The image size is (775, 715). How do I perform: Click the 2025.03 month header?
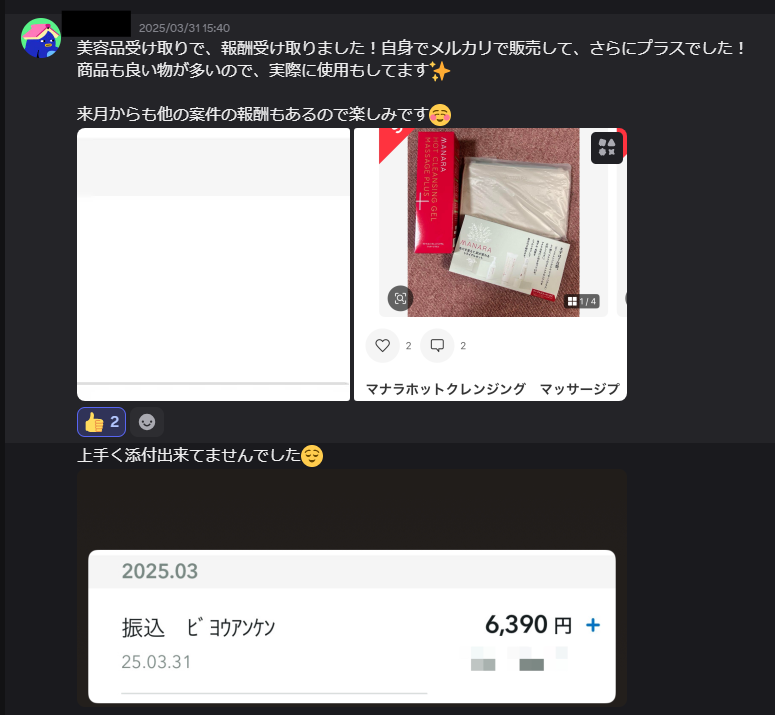coord(160,571)
